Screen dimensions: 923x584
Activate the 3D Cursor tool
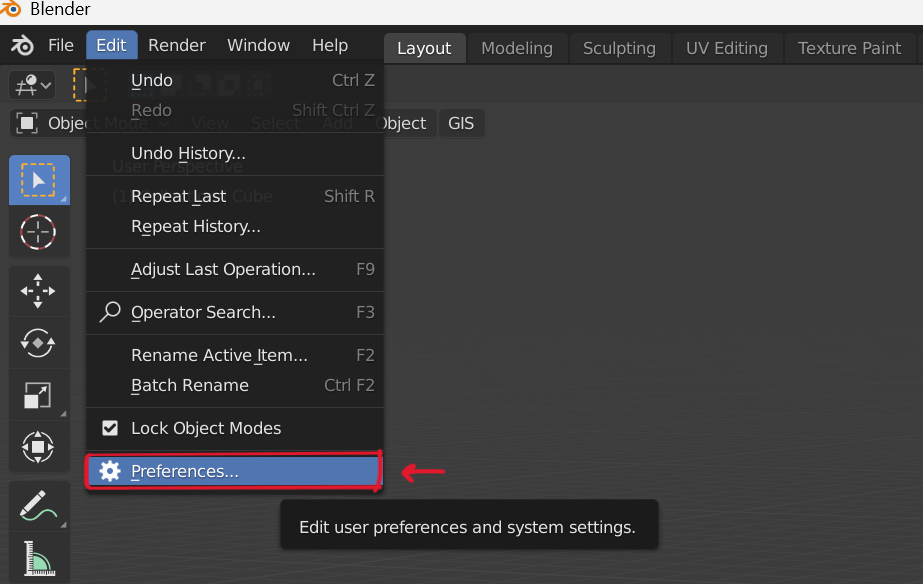[x=39, y=232]
